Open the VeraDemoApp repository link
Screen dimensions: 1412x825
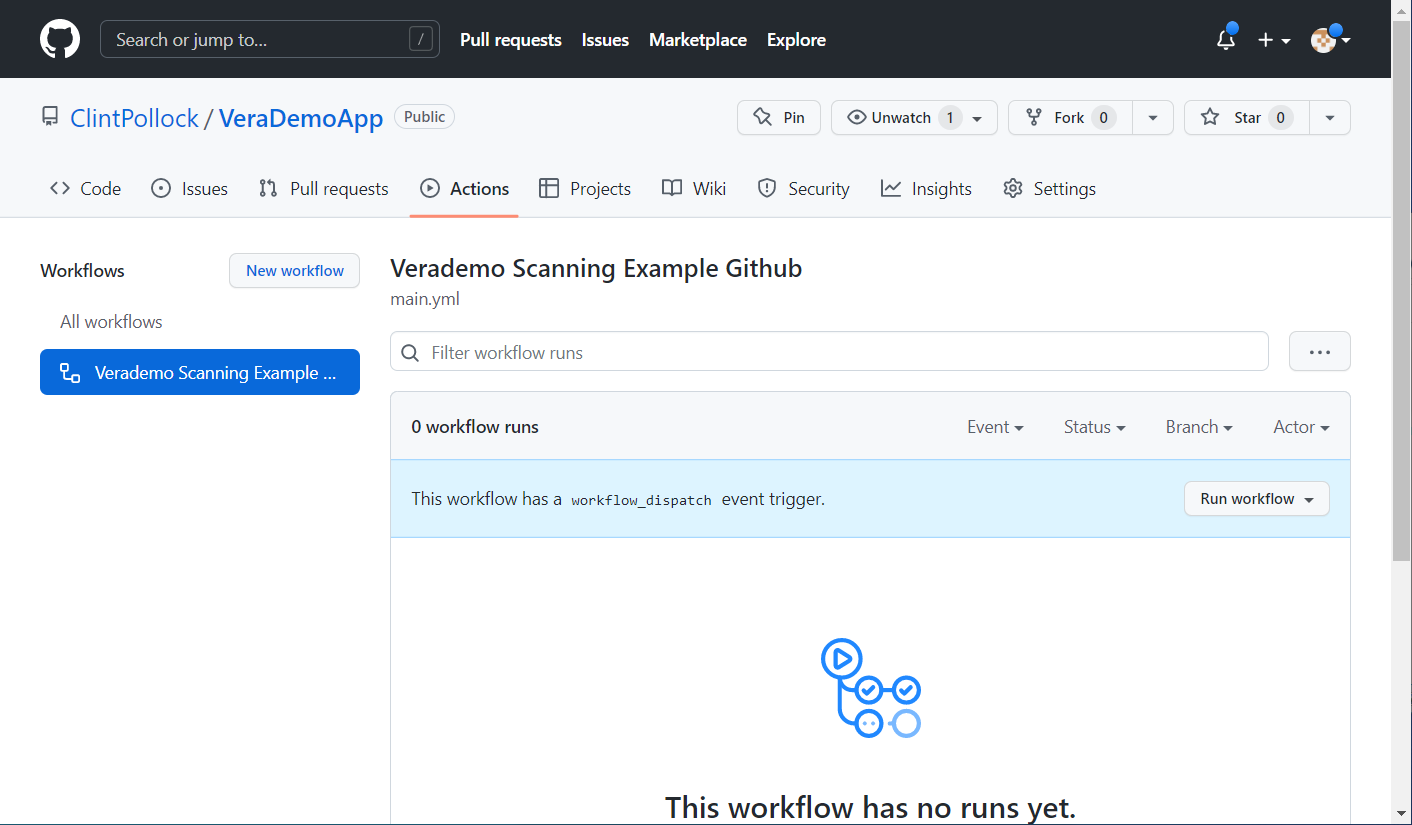coord(301,118)
